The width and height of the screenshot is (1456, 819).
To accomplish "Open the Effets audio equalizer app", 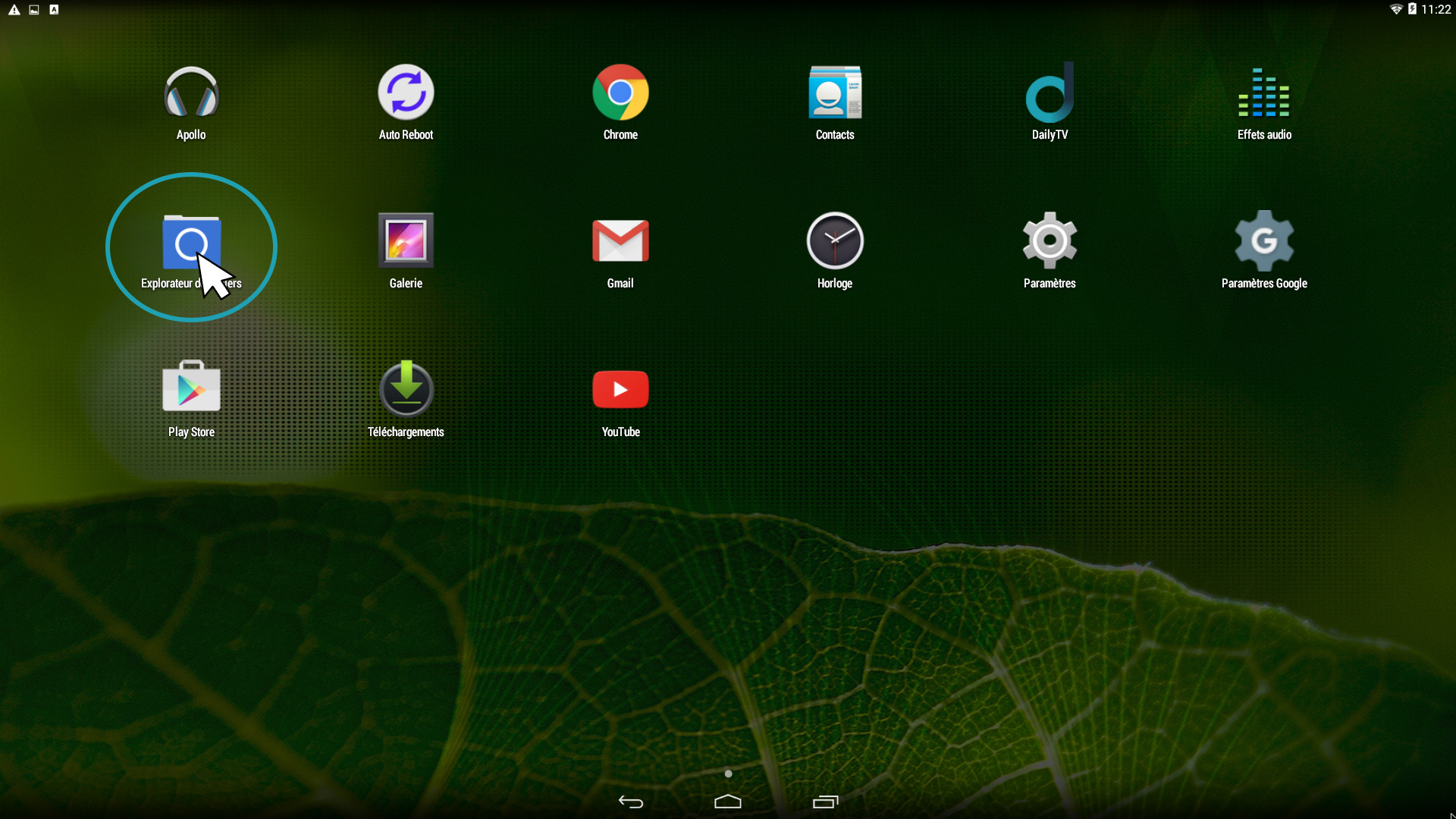I will click(x=1264, y=102).
